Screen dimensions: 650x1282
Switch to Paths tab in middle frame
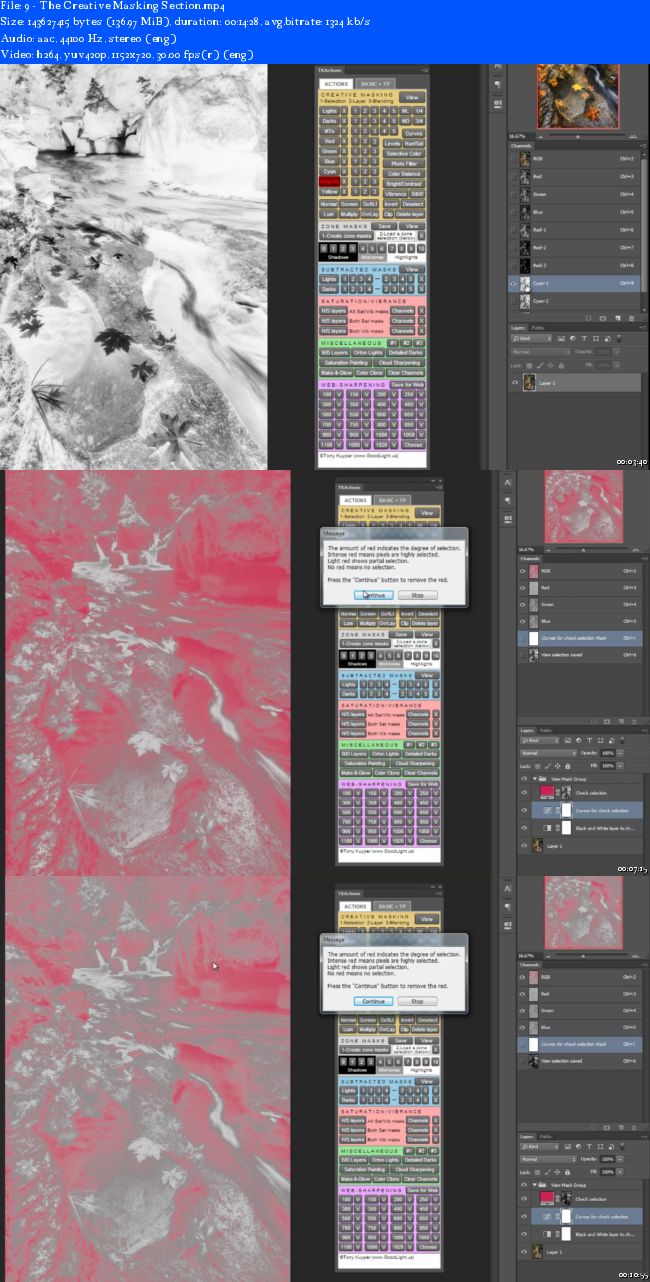coord(545,730)
